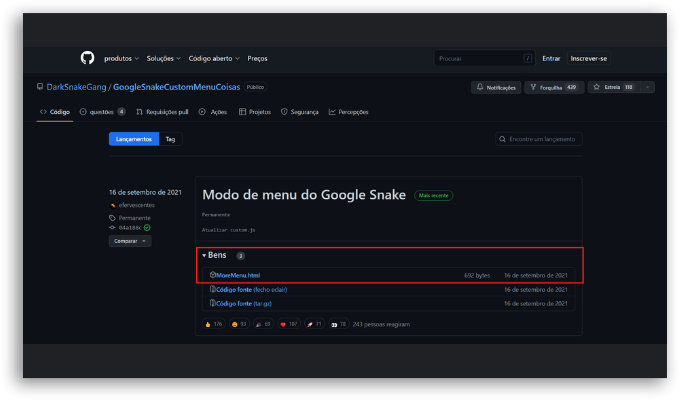Switch to the Requisições pull tab
This screenshot has width=700, height=400.
click(x=162, y=112)
